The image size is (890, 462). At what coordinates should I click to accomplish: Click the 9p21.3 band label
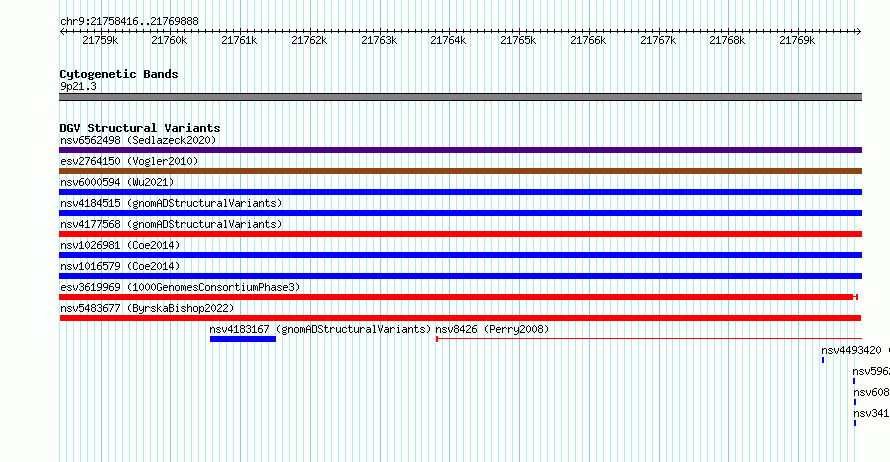tap(78, 87)
